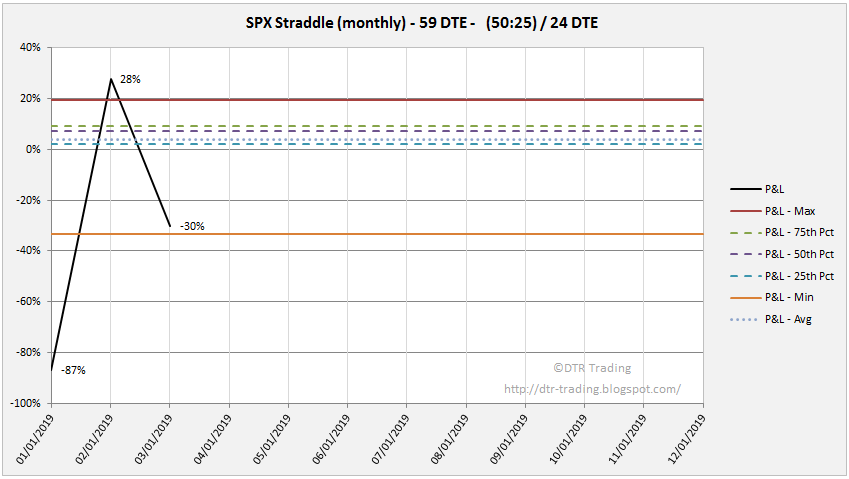Image resolution: width=849 pixels, height=479 pixels.
Task: Click the 08/01/2019 x-axis date label
Action: (x=449, y=439)
